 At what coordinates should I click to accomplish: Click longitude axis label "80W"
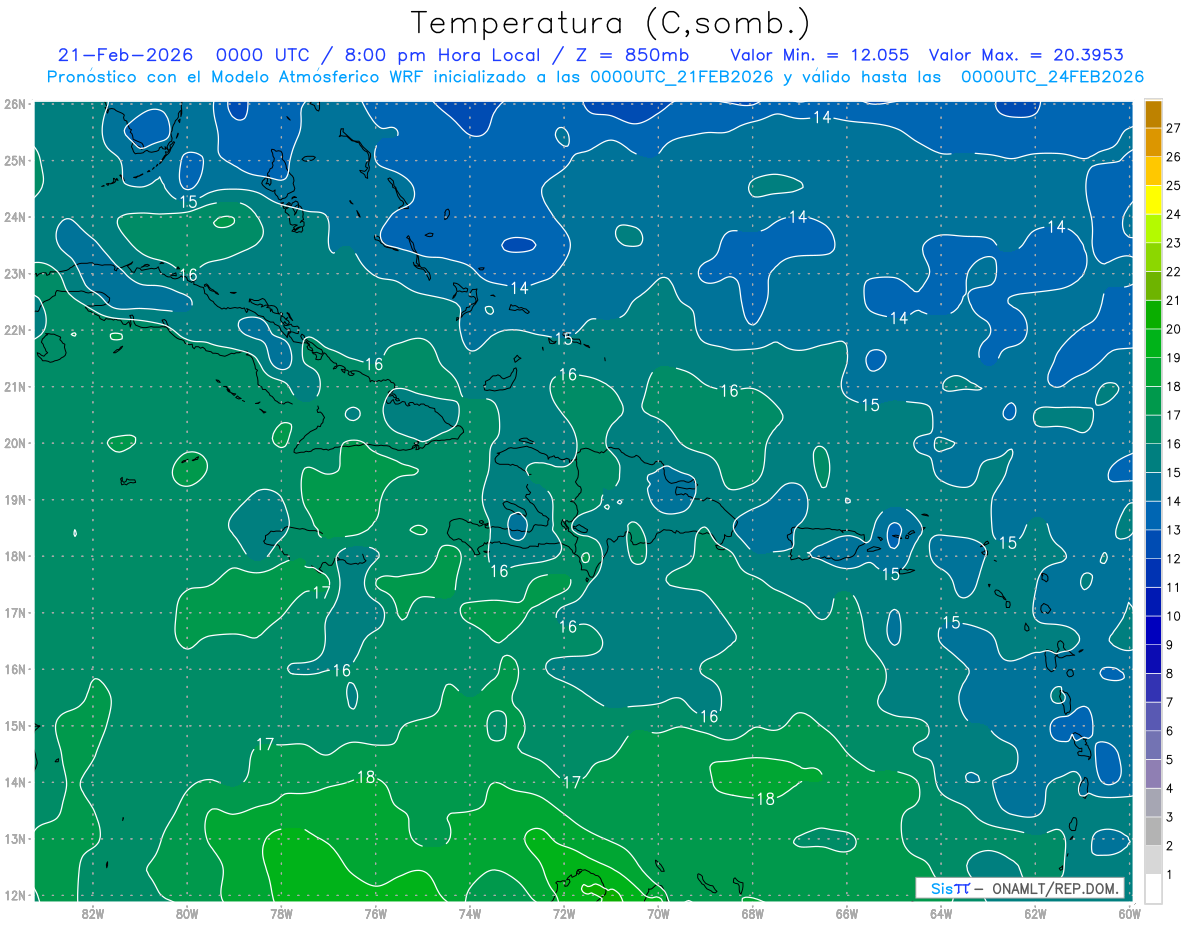tap(187, 913)
